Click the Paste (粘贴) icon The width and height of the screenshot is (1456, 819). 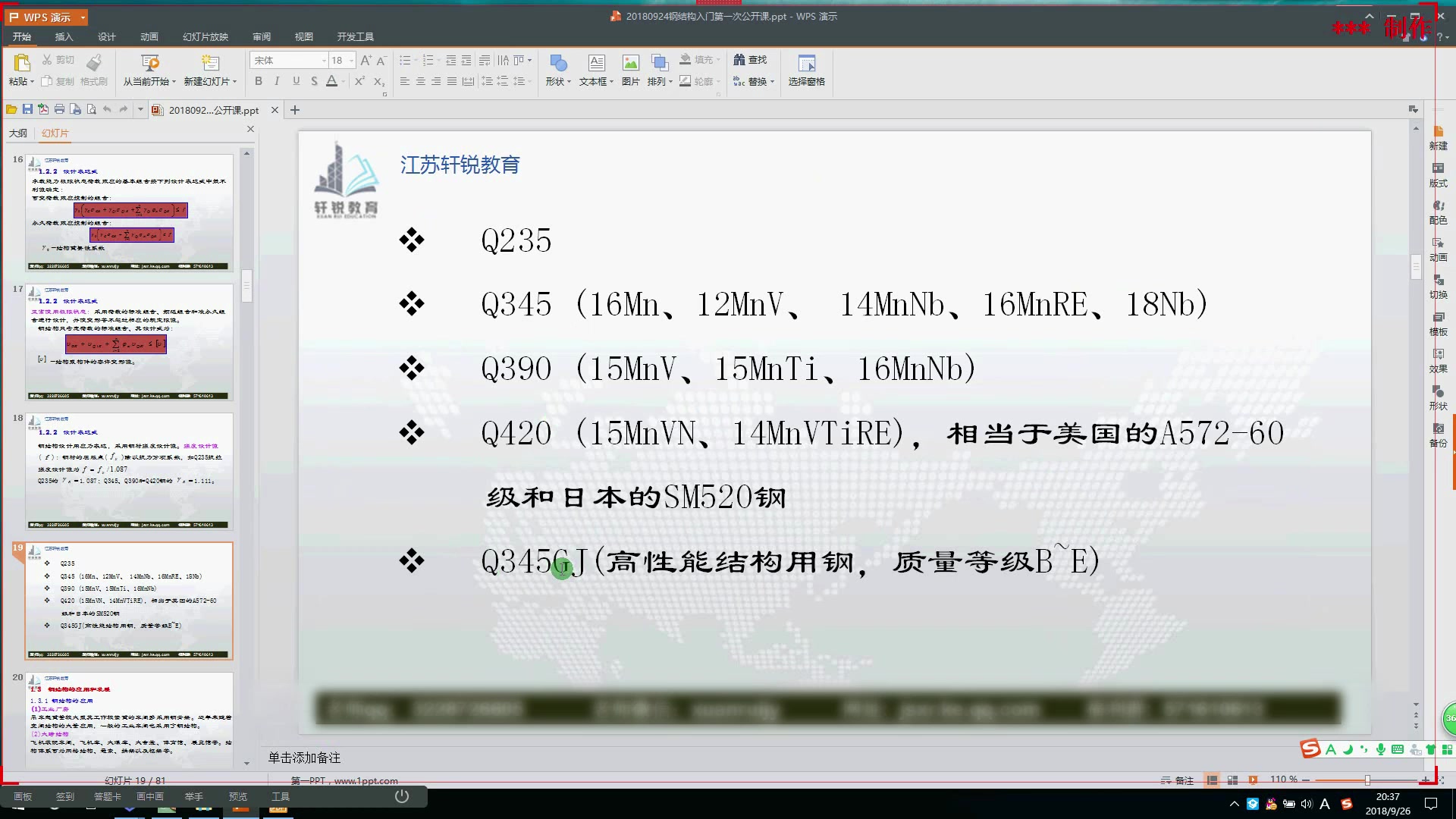point(21,63)
